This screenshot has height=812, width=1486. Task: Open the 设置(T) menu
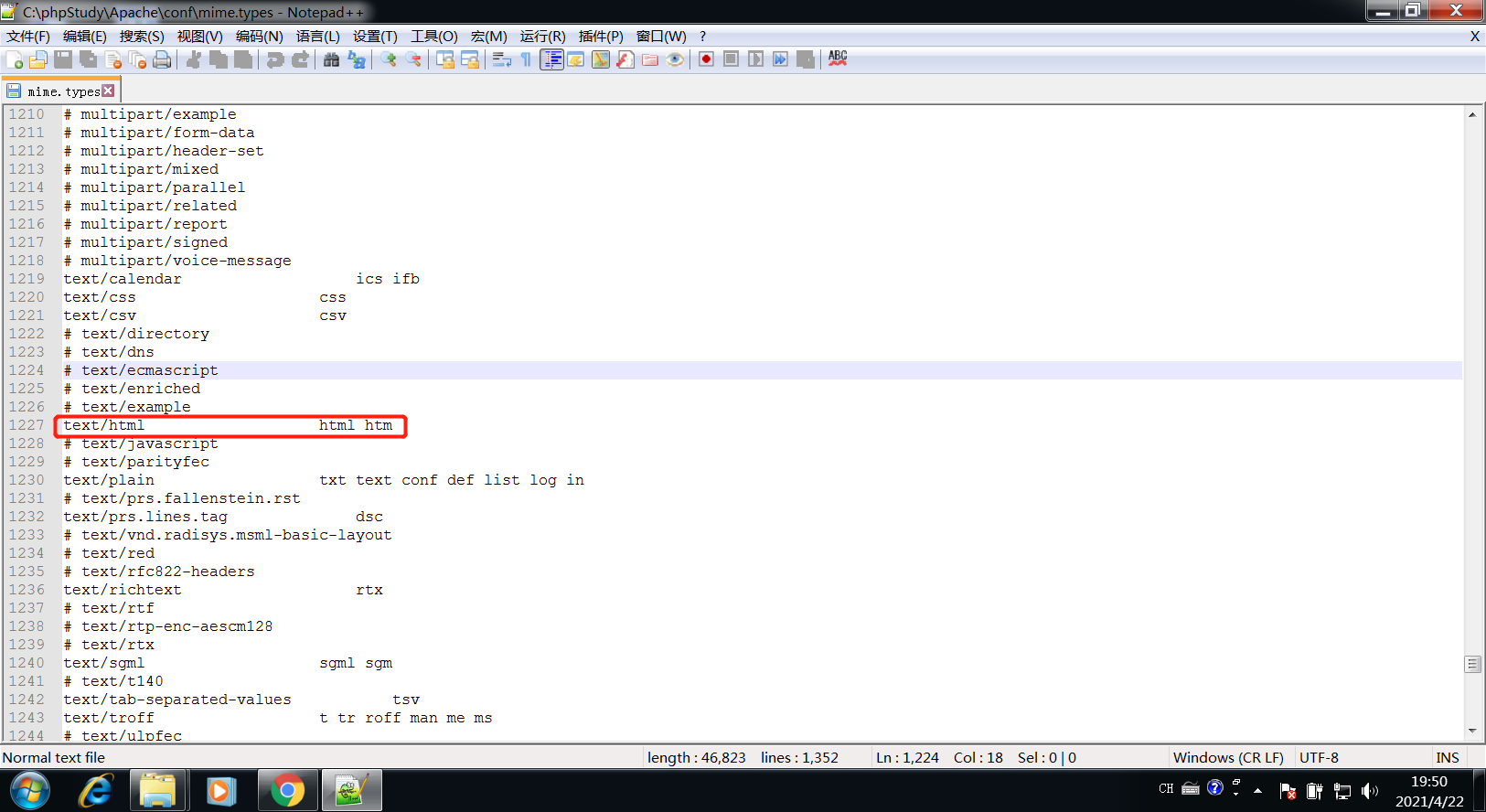click(375, 37)
